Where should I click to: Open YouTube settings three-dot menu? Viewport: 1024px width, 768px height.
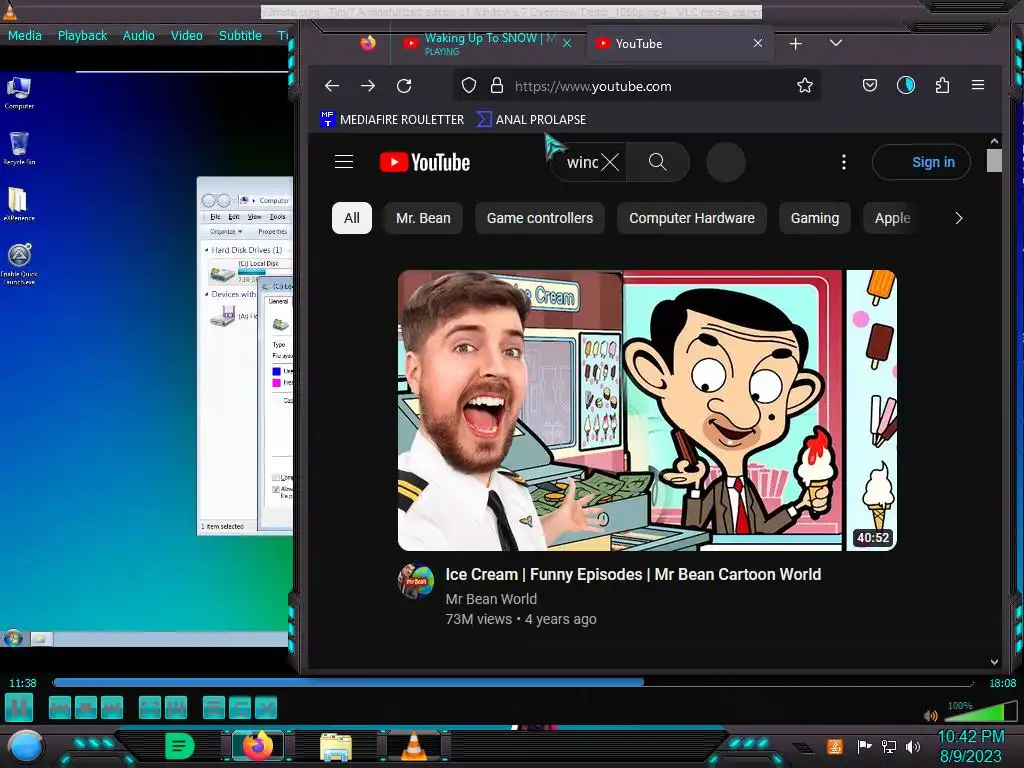pos(844,162)
